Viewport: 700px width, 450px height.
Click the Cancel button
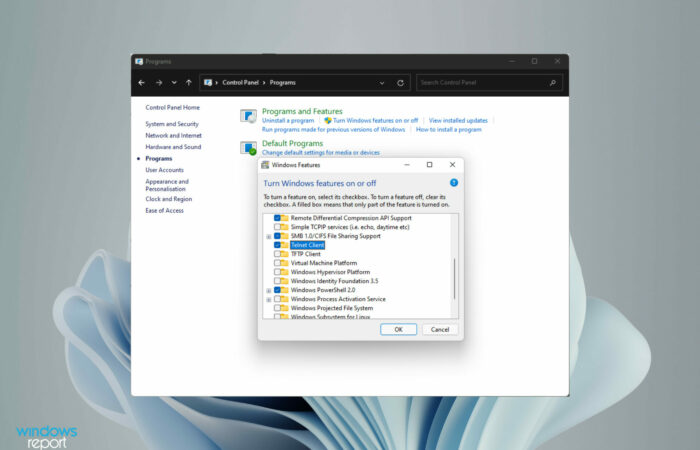click(x=440, y=329)
